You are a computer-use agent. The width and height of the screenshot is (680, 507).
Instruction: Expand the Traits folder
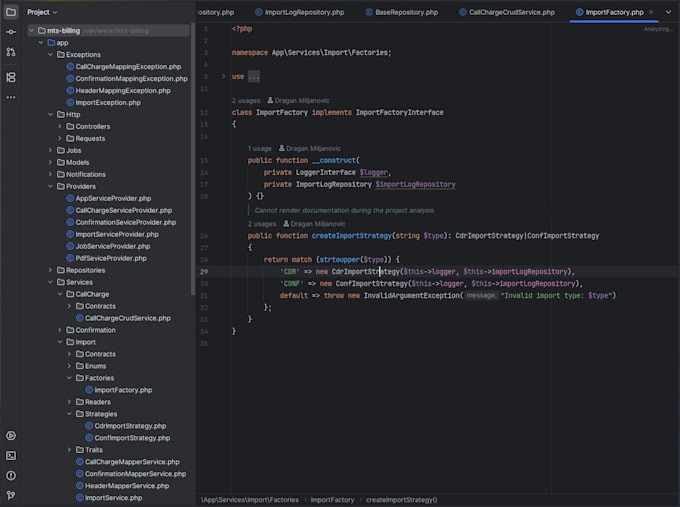click(69, 450)
